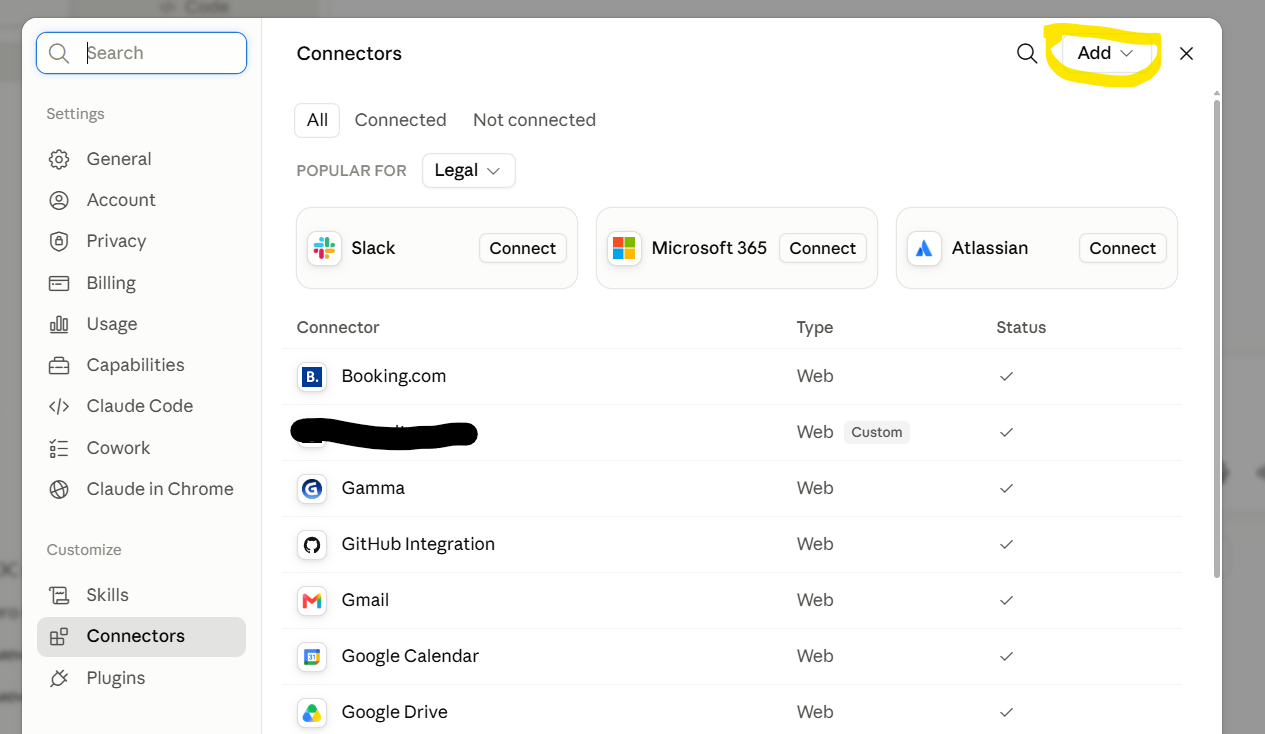Click the Connectors grid icon

coord(59,636)
